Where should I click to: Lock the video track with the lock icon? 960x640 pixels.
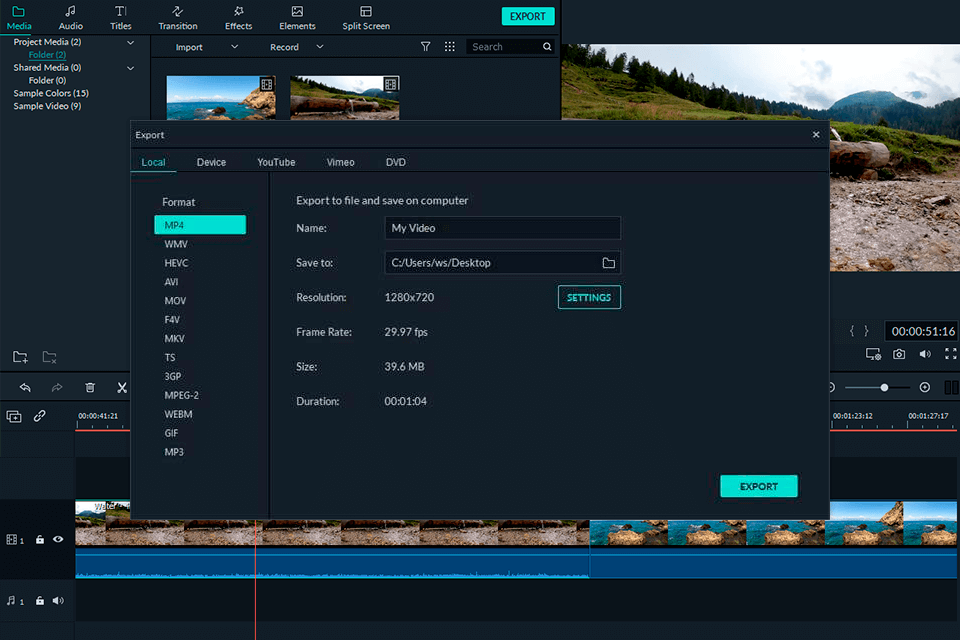tap(40, 540)
